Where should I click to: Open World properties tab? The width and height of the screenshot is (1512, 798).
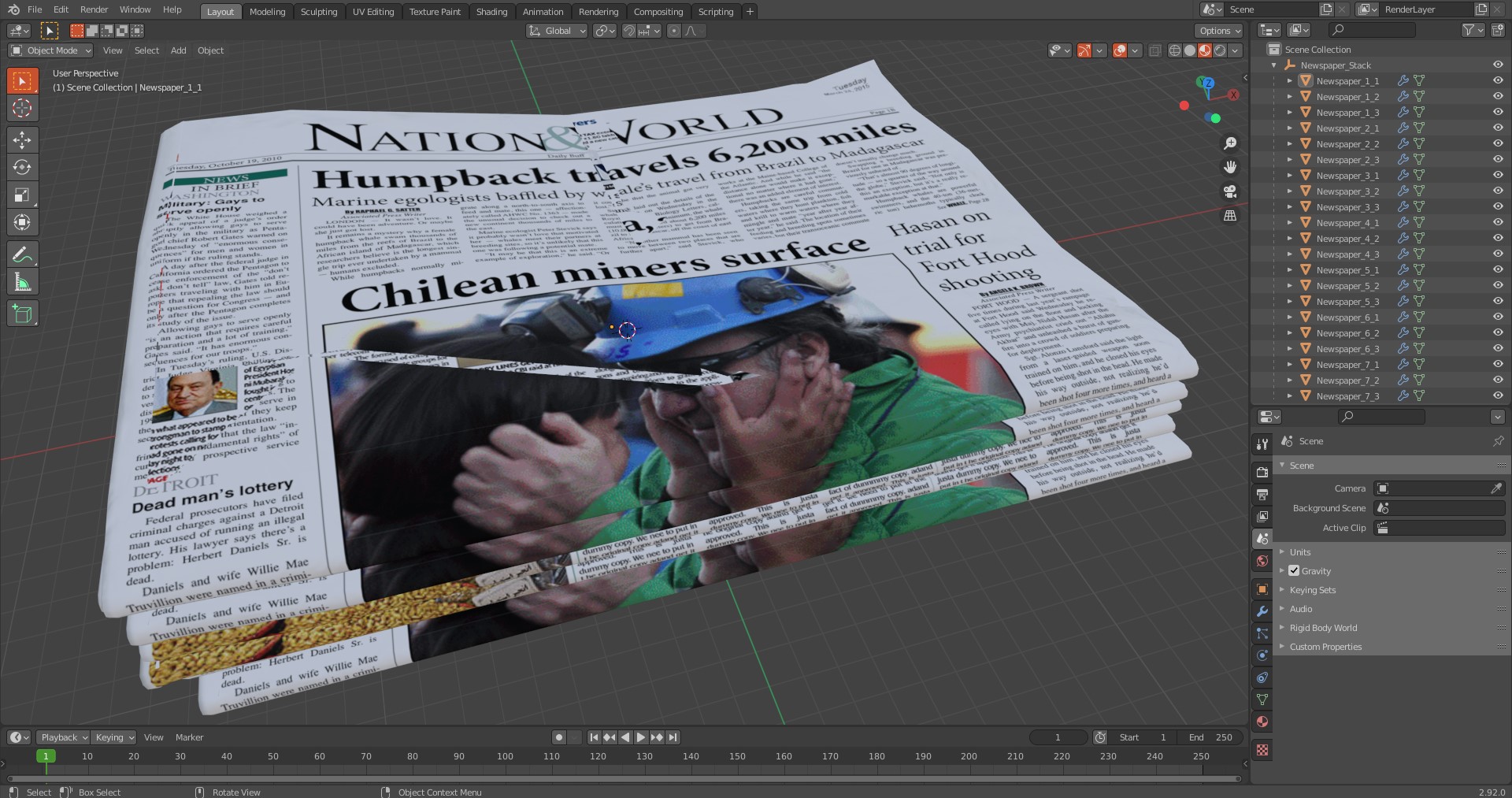click(x=1262, y=561)
